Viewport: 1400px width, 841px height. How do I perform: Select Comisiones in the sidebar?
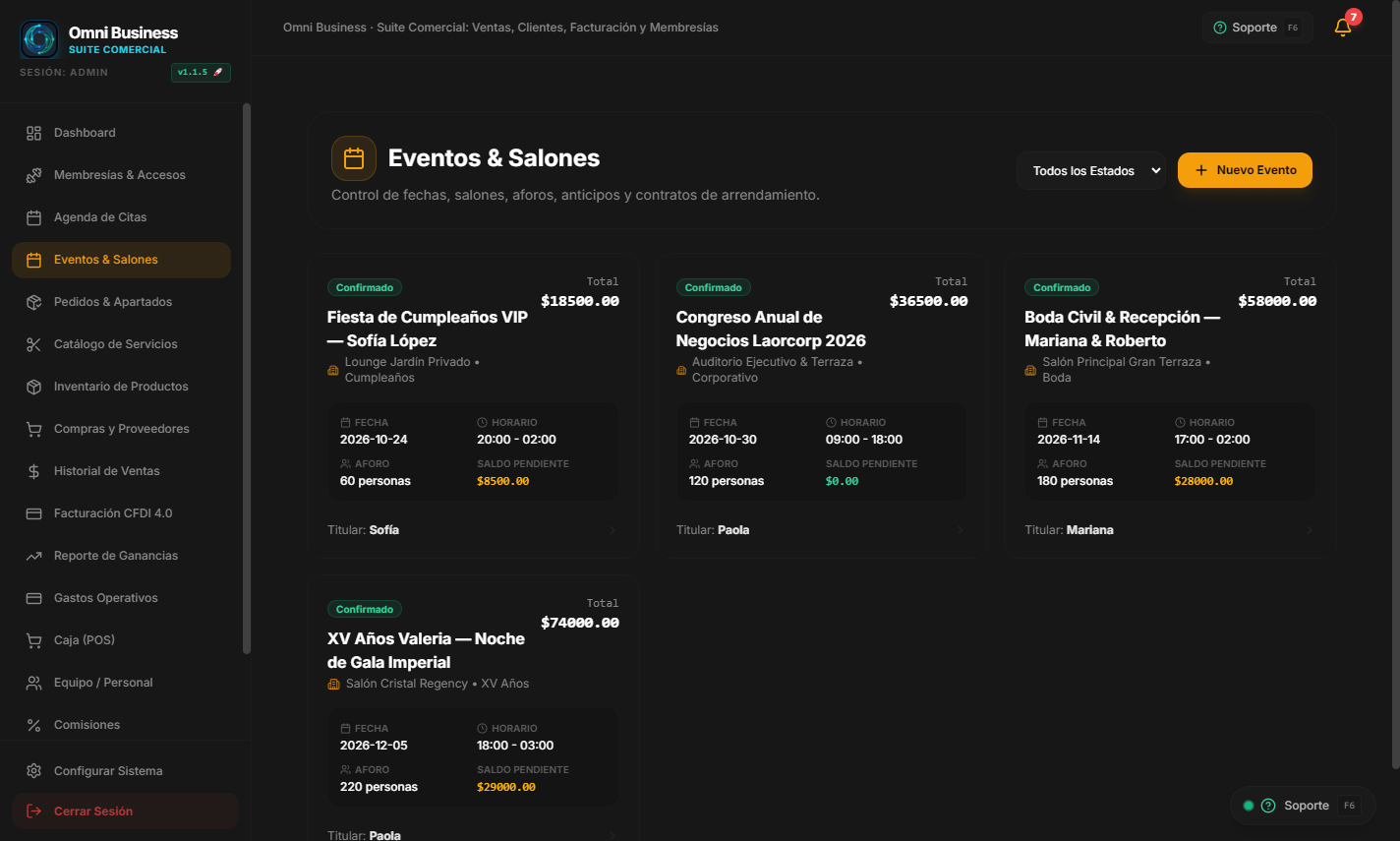pyautogui.click(x=121, y=725)
